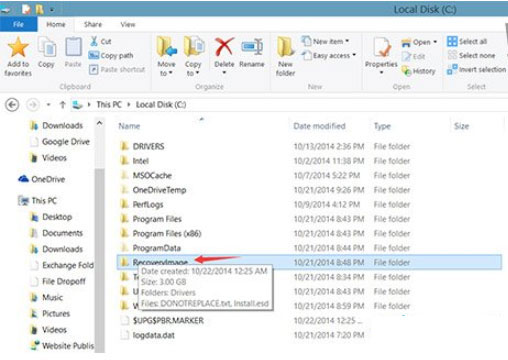Image resolution: width=508 pixels, height=360 pixels.
Task: Click the Forward navigation arrow
Action: click(32, 105)
